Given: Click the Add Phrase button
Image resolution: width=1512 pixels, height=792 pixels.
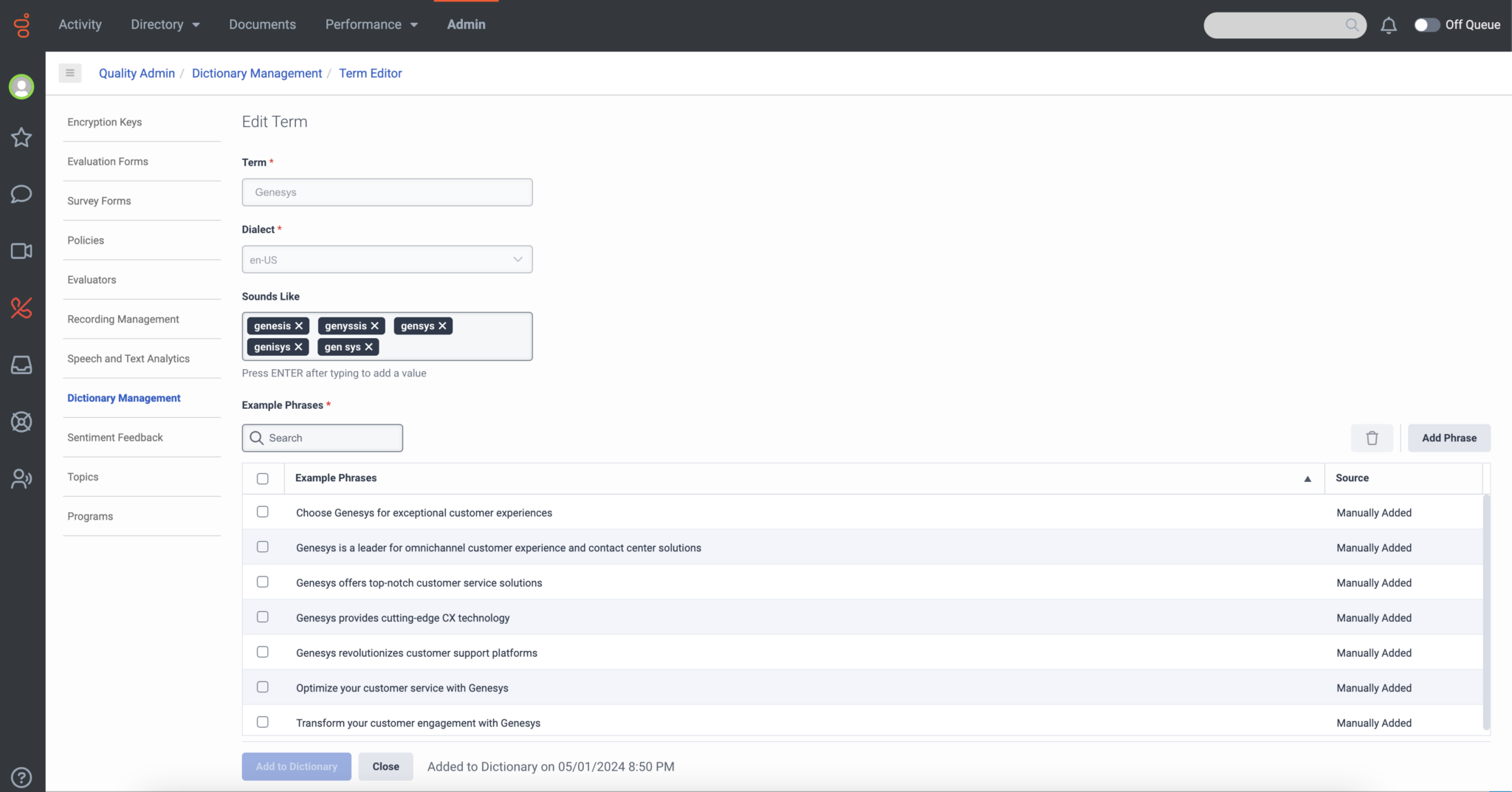Looking at the screenshot, I should tap(1449, 438).
